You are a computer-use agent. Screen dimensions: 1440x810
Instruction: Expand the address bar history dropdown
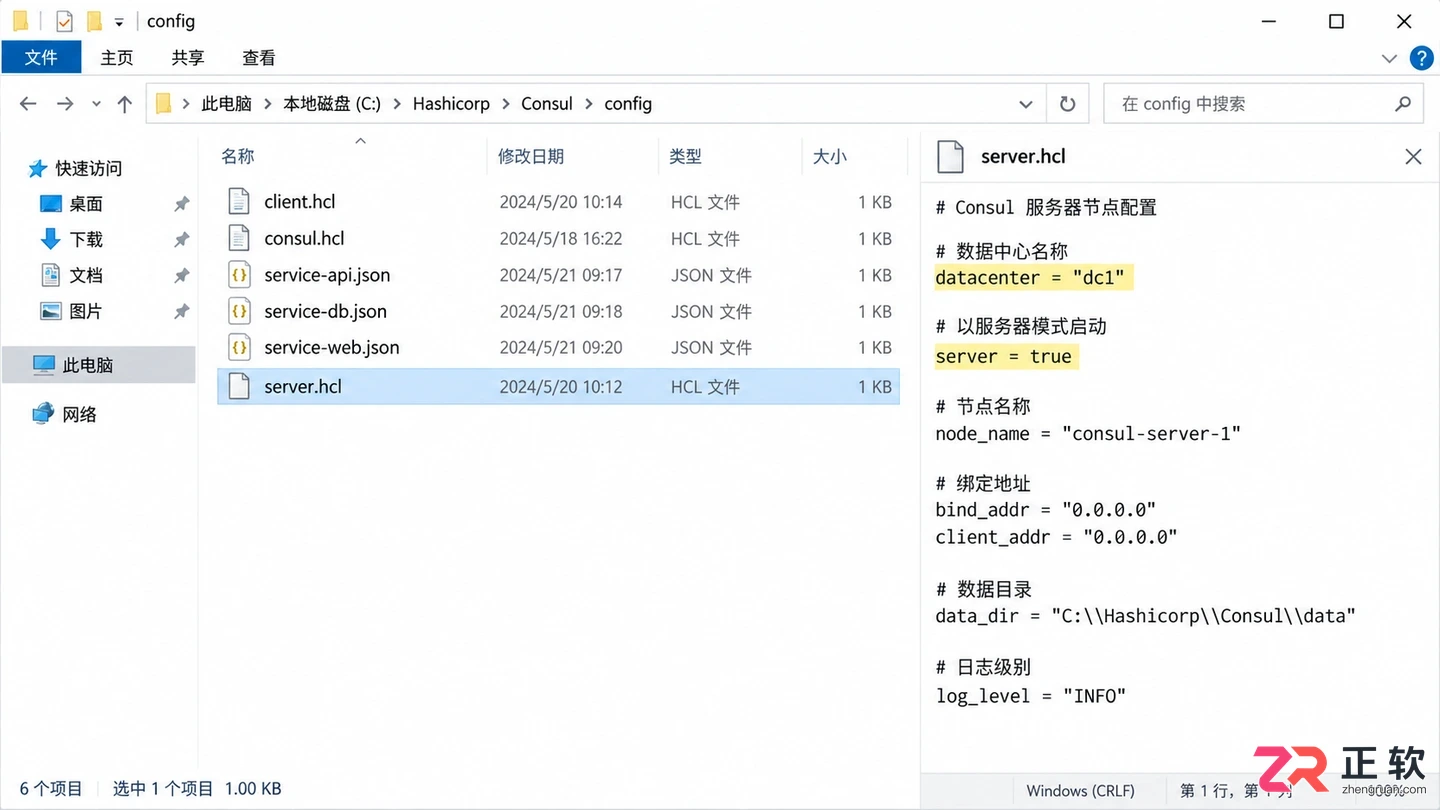point(1026,104)
